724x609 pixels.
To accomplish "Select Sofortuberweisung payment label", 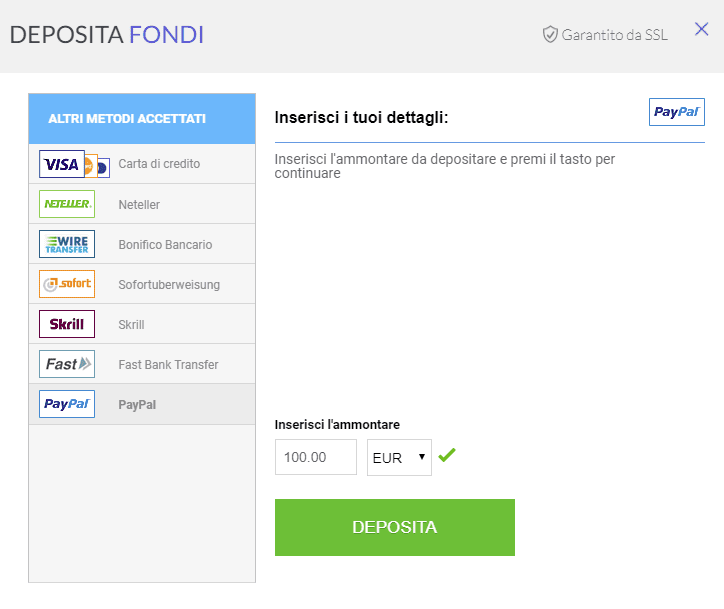I will 169,284.
